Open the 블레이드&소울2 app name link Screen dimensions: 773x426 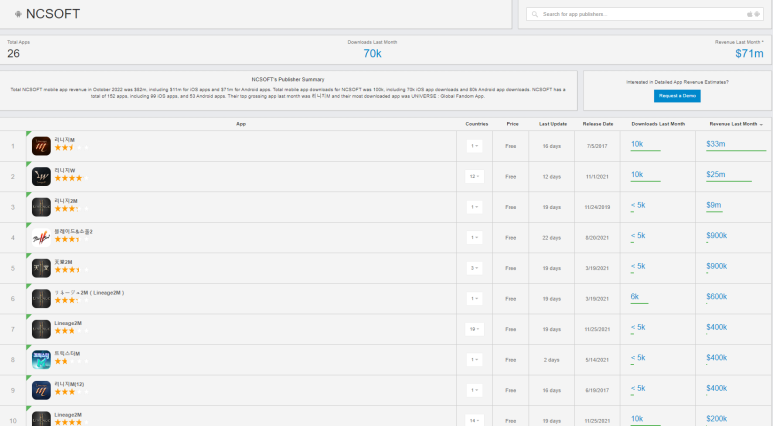click(73, 232)
